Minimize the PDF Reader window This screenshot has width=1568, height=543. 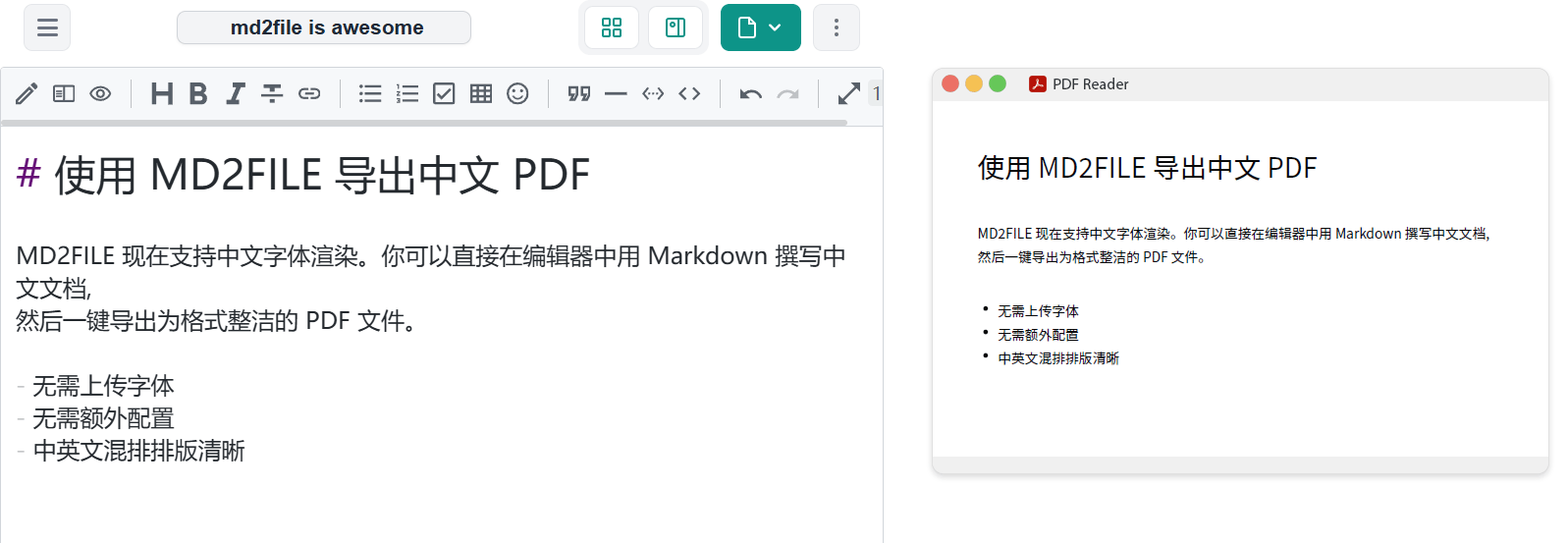pyautogui.click(x=973, y=83)
